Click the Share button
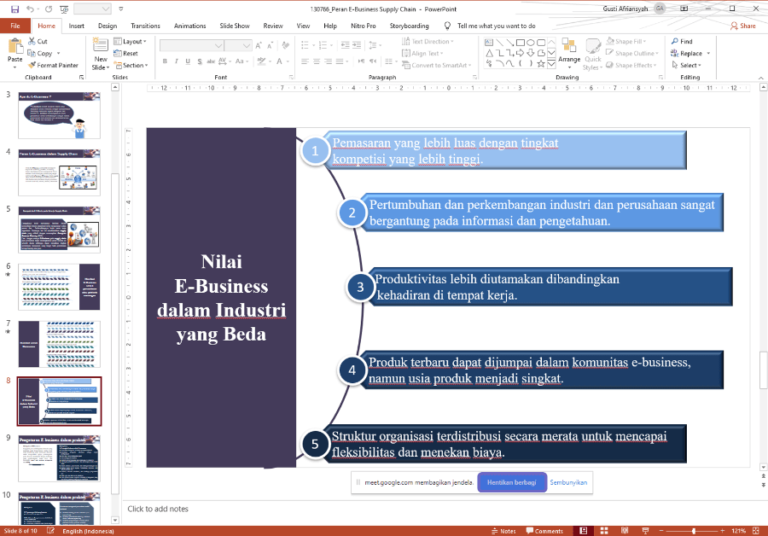 coord(743,26)
